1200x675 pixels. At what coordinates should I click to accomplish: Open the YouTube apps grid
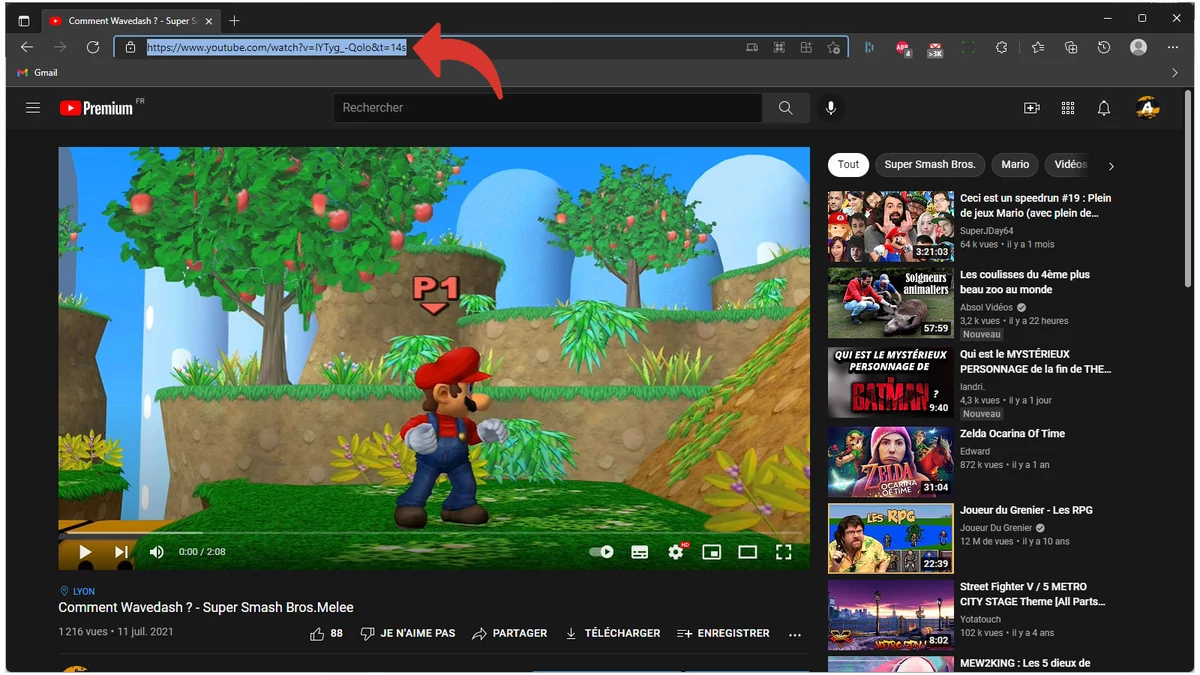pos(1068,108)
